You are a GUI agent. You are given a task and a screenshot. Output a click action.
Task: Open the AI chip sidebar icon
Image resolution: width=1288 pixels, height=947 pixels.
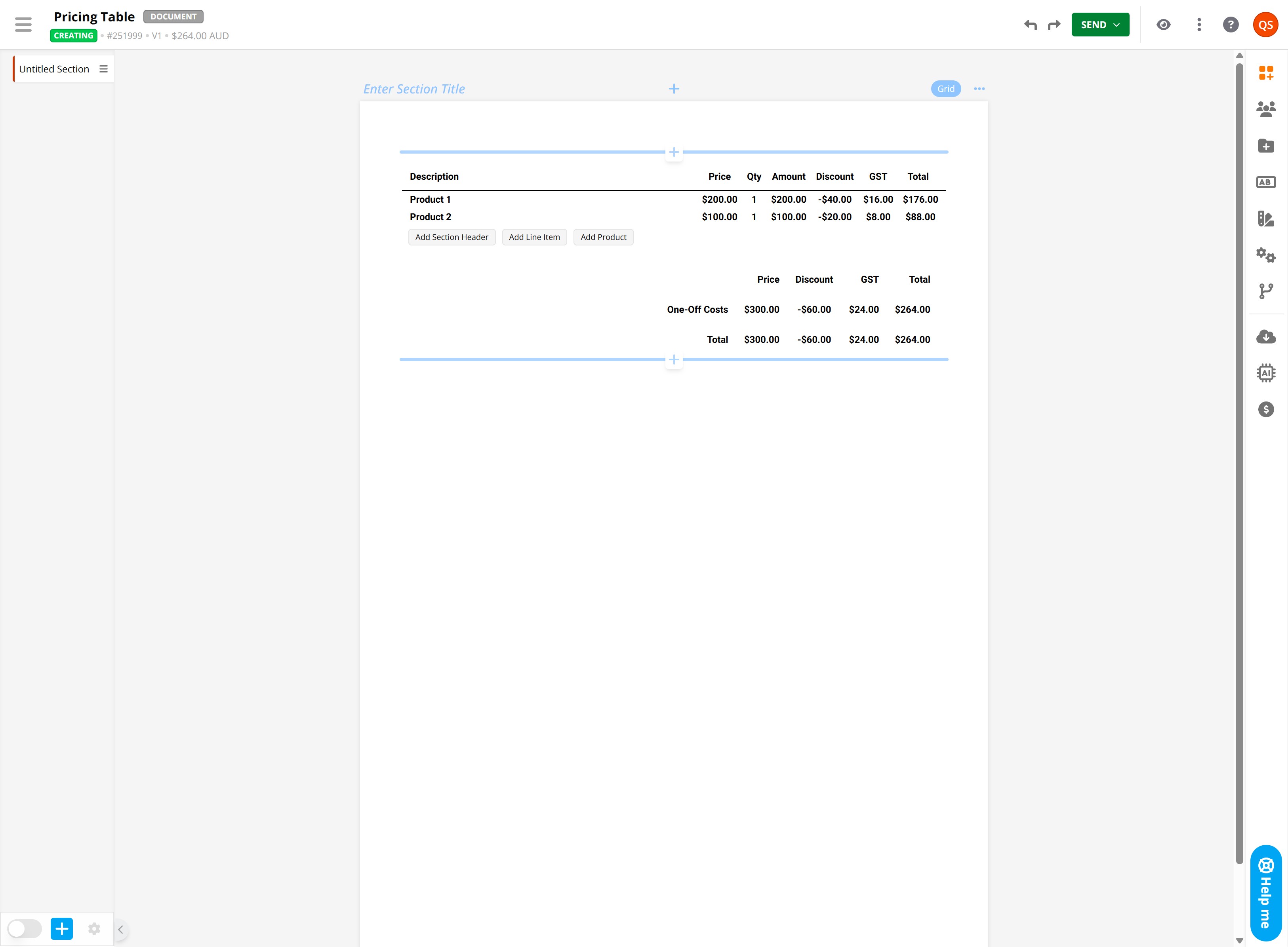[x=1266, y=373]
